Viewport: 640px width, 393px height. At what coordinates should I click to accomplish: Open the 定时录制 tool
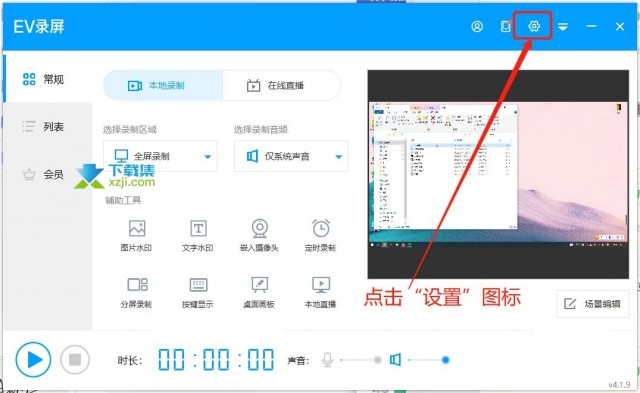pos(320,235)
